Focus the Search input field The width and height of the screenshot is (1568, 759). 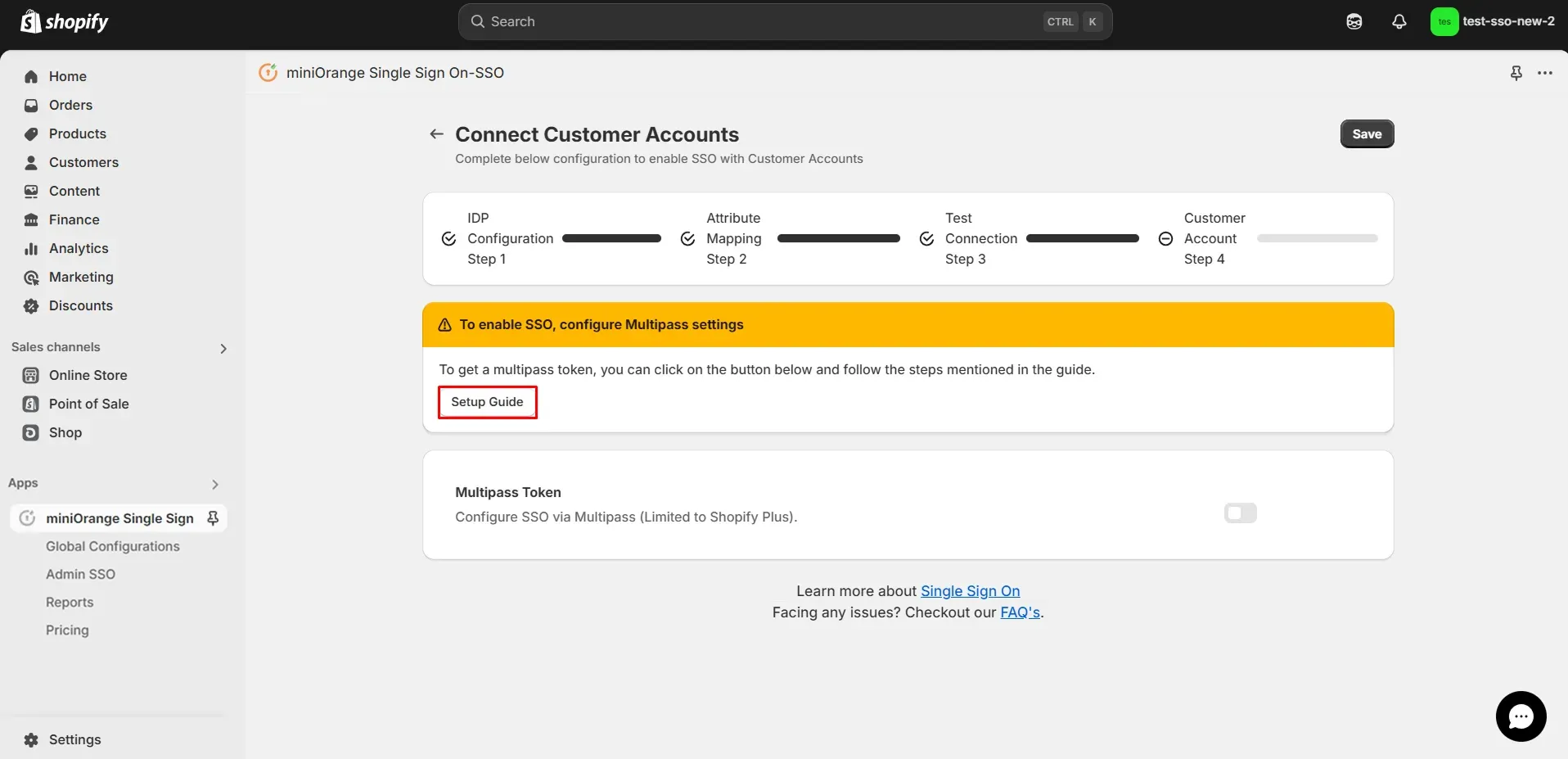tap(785, 21)
